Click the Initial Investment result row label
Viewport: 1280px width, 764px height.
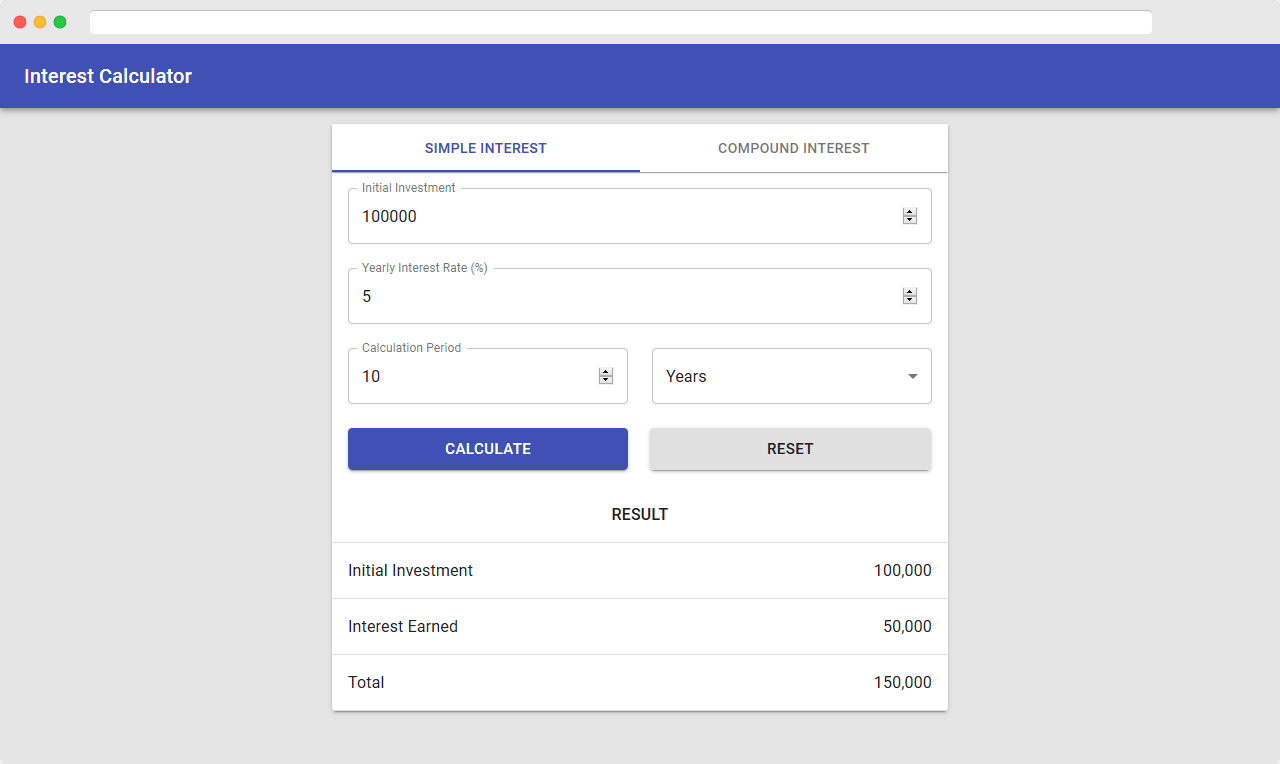410,571
